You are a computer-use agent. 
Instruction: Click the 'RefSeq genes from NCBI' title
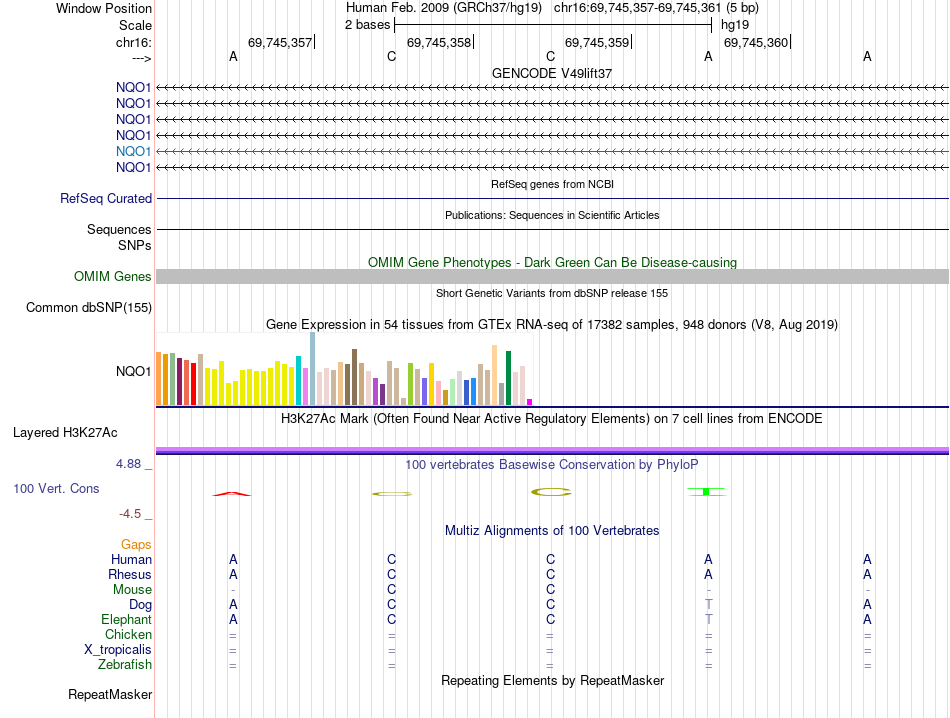(552, 184)
